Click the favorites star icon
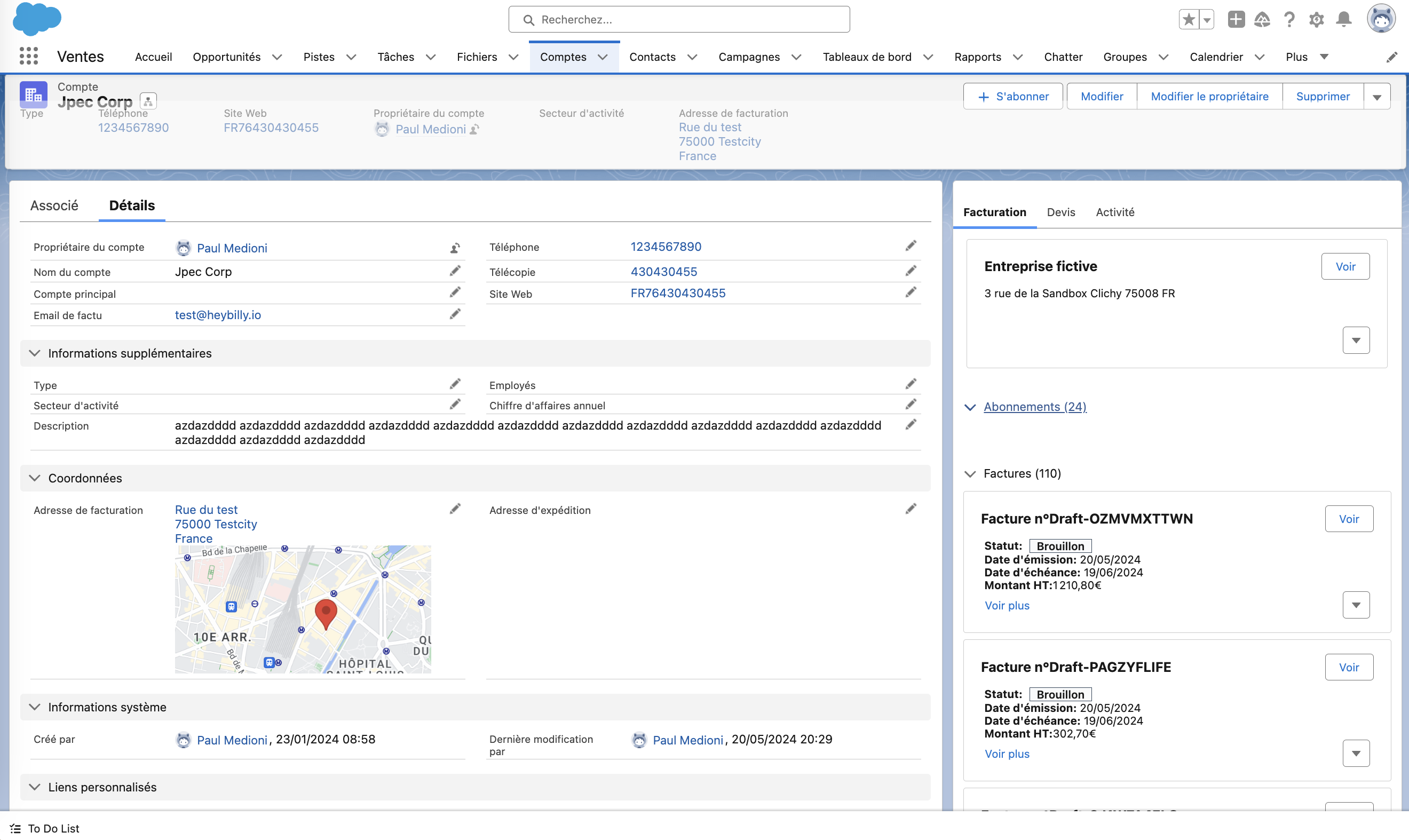1409x840 pixels. pos(1189,20)
